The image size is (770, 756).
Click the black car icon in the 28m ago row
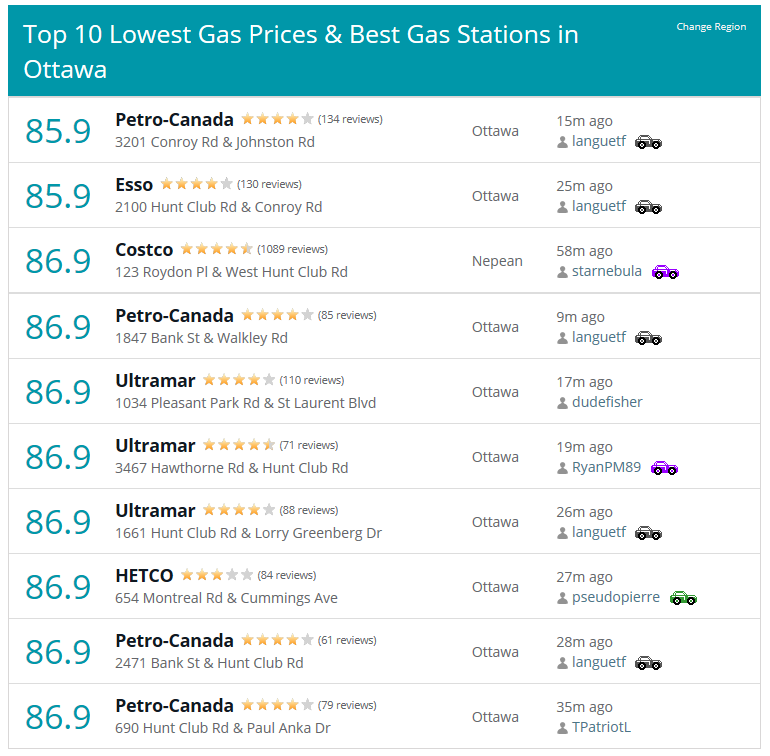tap(648, 664)
